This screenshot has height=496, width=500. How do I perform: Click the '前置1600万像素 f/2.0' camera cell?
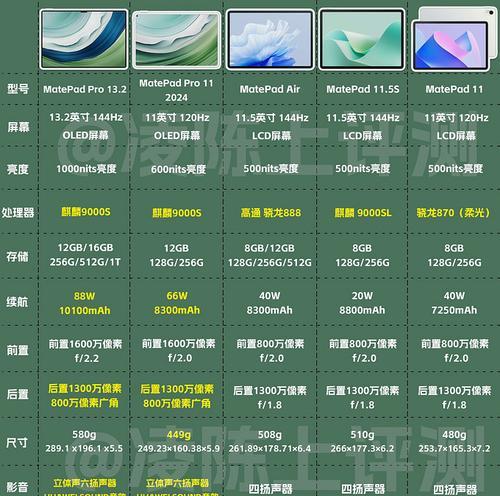tap(179, 351)
